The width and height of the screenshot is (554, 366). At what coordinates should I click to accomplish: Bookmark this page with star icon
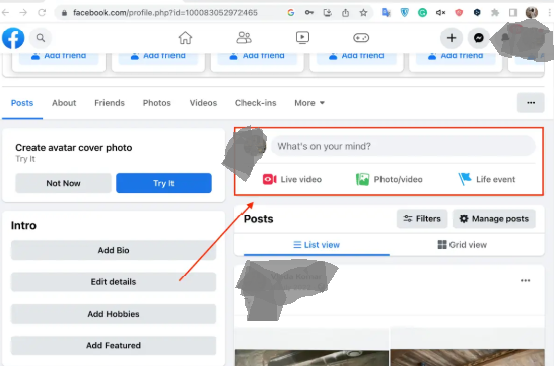pos(363,13)
